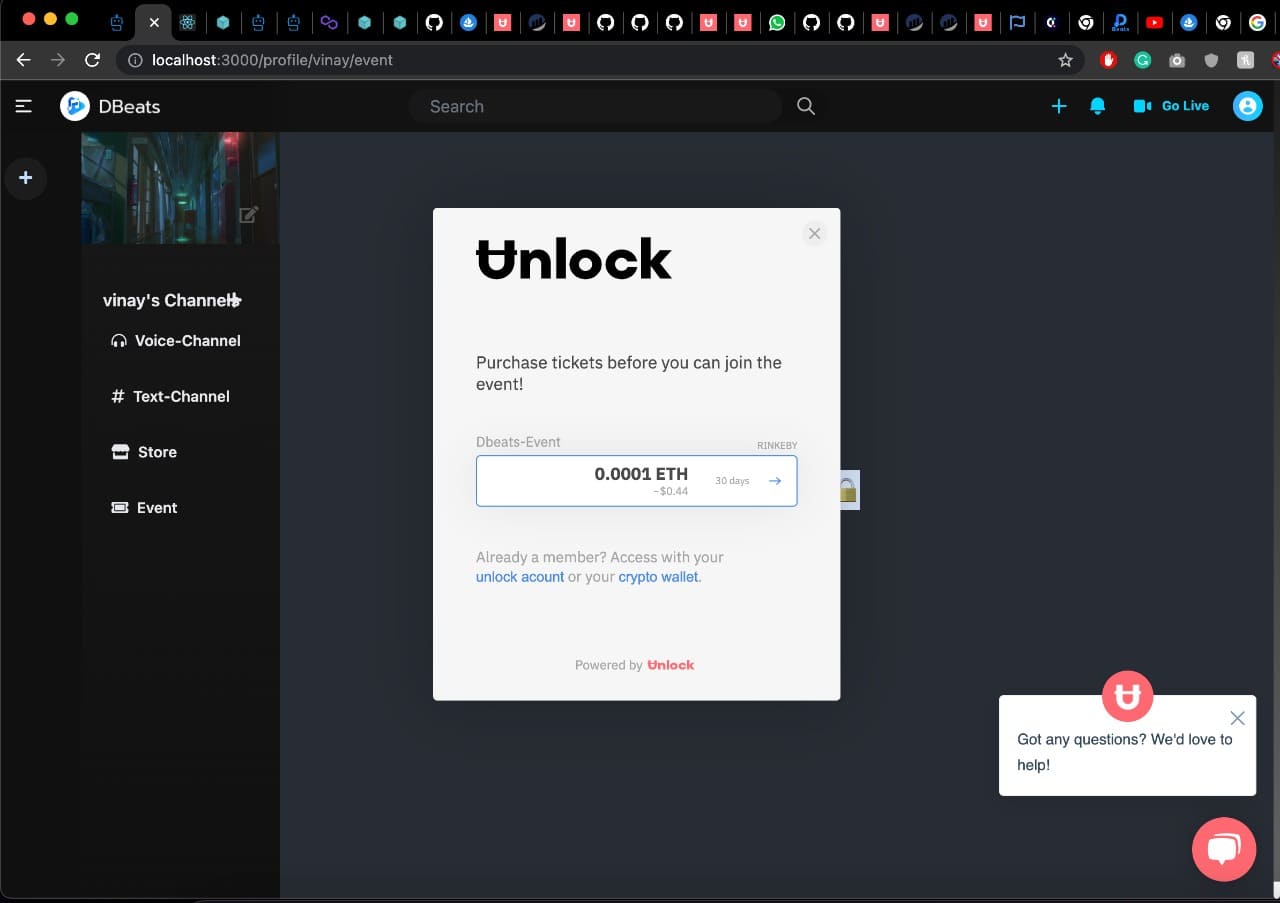Bookmark this page with the star

coord(1065,60)
